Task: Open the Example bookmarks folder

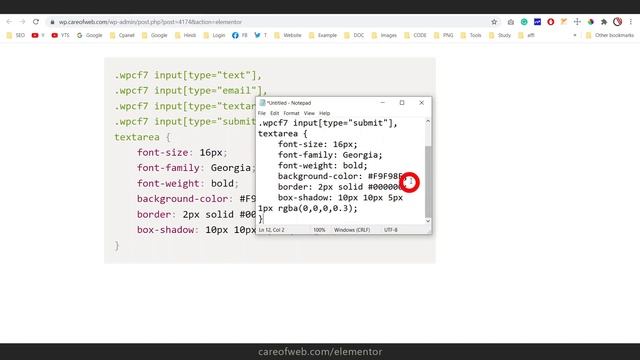Action: 323,36
